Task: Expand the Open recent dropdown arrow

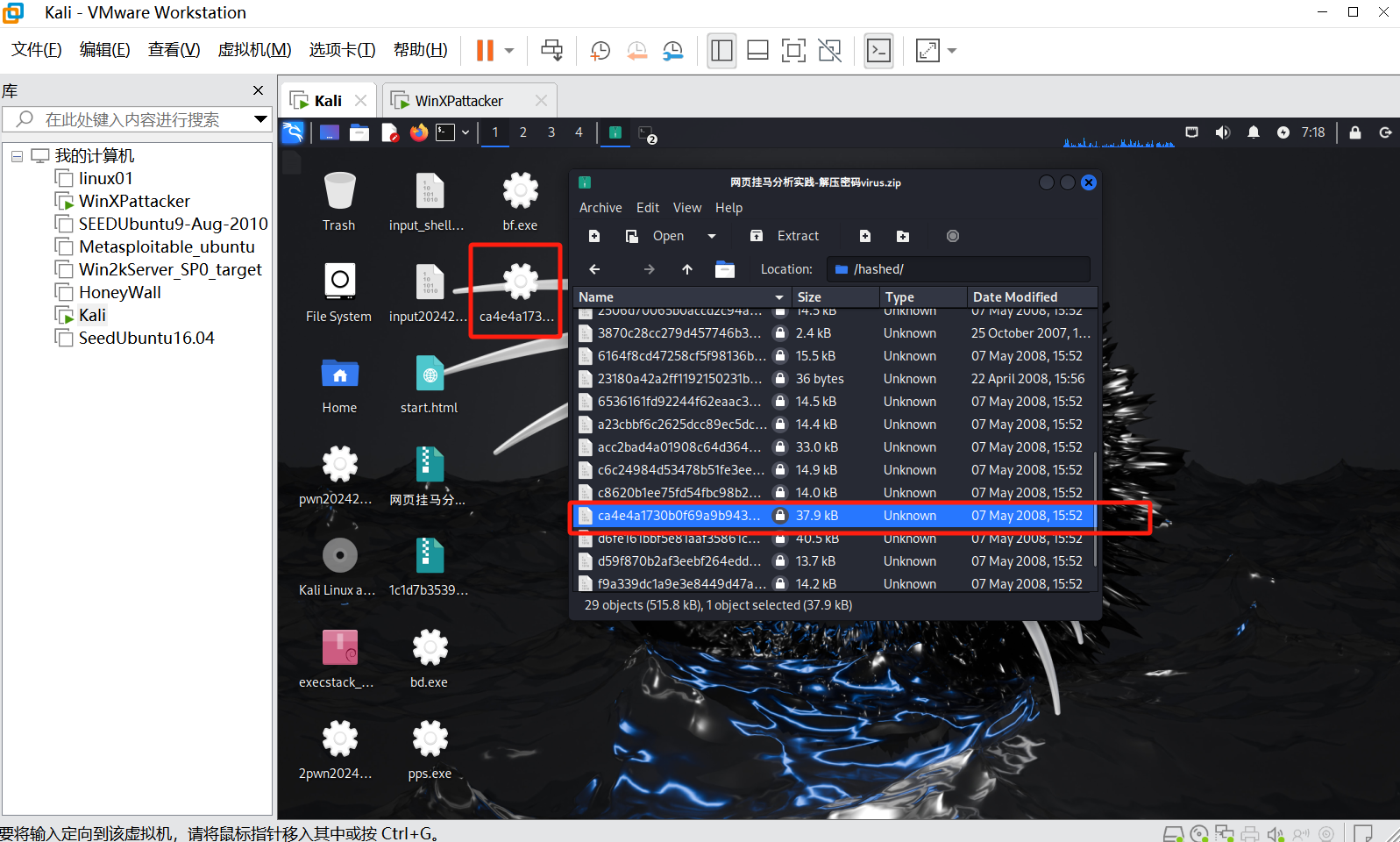Action: click(x=712, y=236)
